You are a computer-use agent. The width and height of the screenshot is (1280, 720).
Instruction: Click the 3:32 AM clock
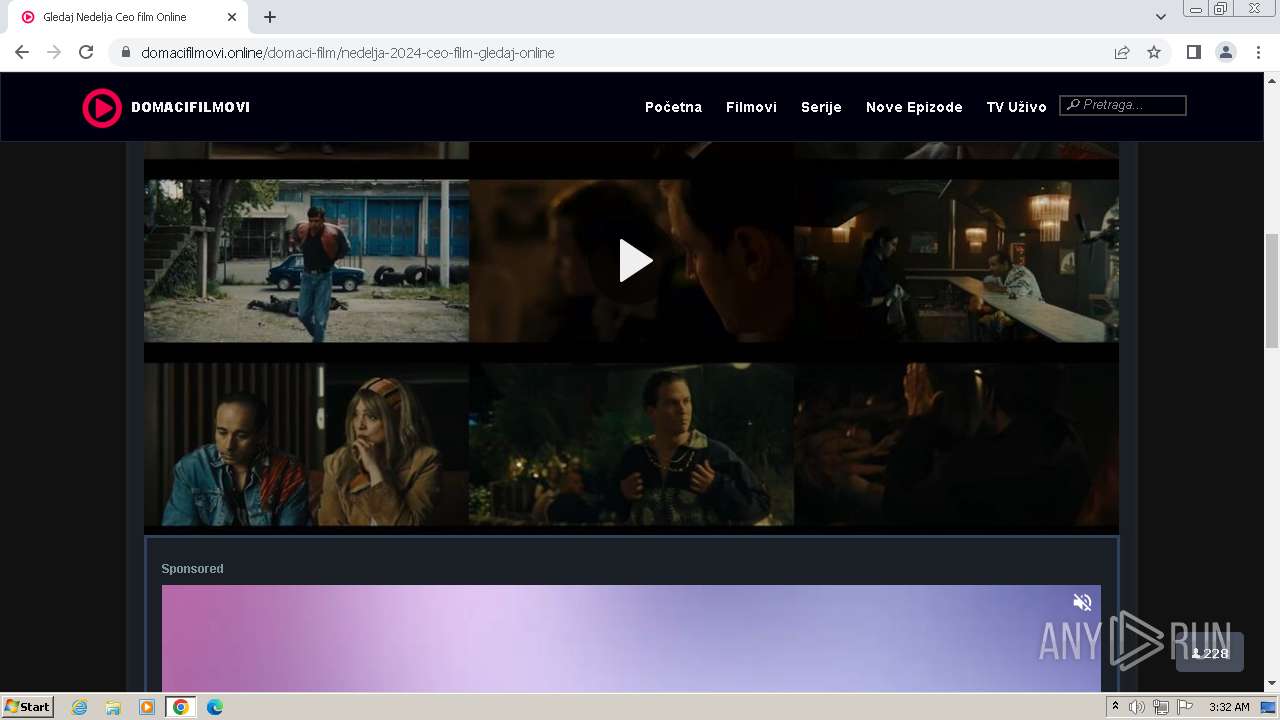(x=1229, y=707)
